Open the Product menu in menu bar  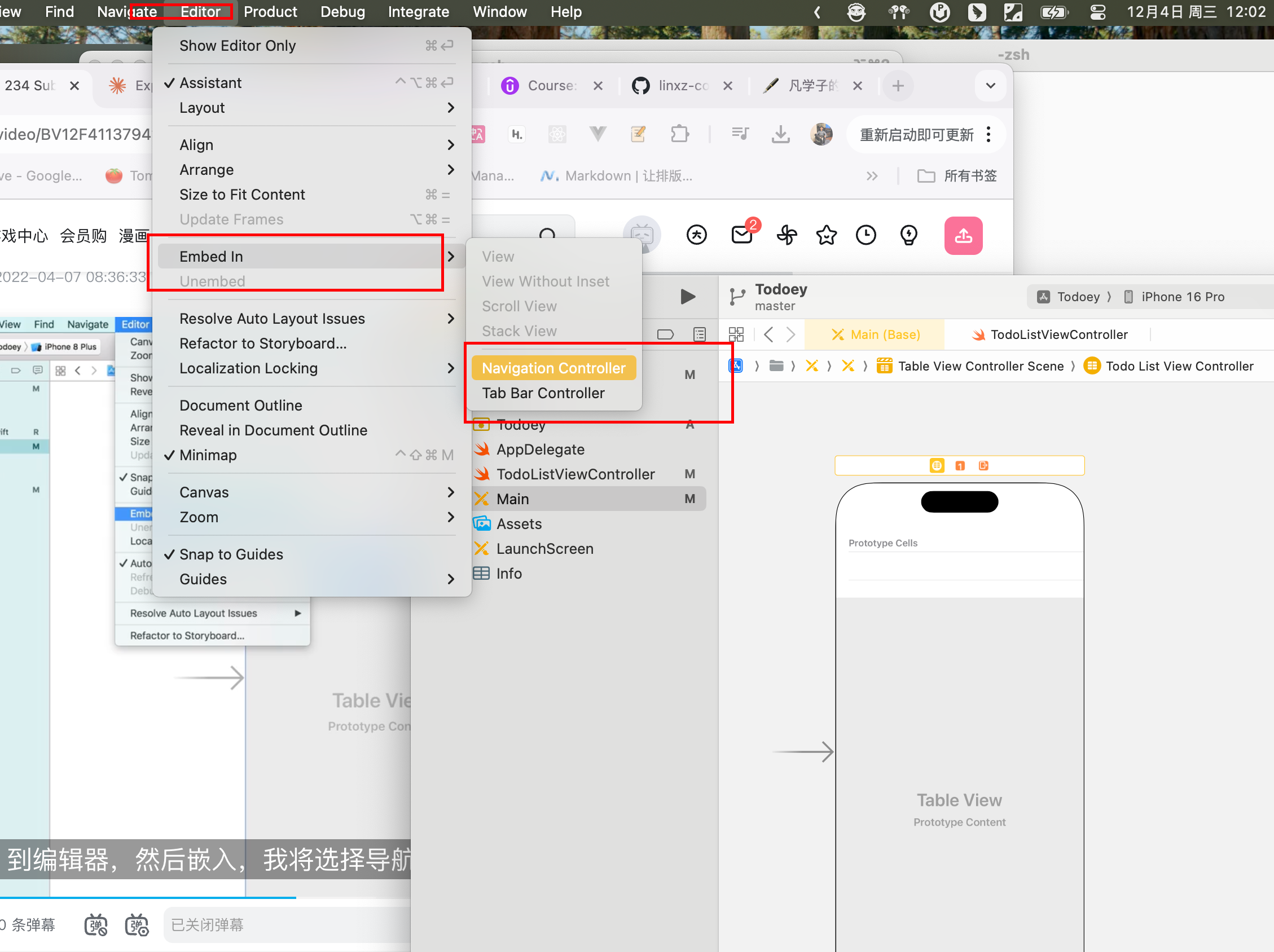coord(270,11)
